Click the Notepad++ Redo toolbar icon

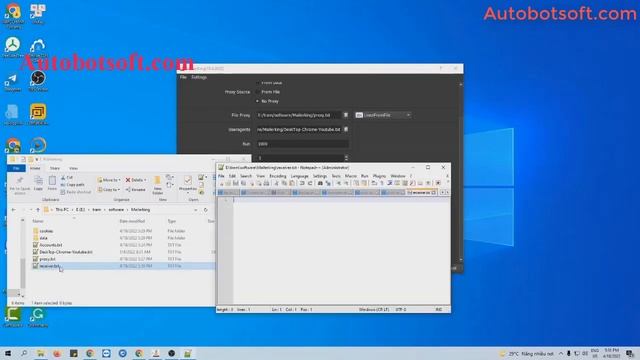310,183
